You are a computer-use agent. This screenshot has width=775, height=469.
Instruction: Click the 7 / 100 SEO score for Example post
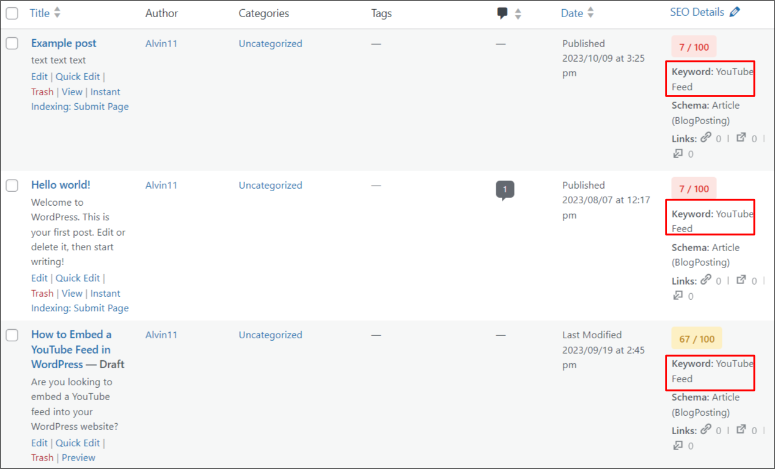point(694,47)
